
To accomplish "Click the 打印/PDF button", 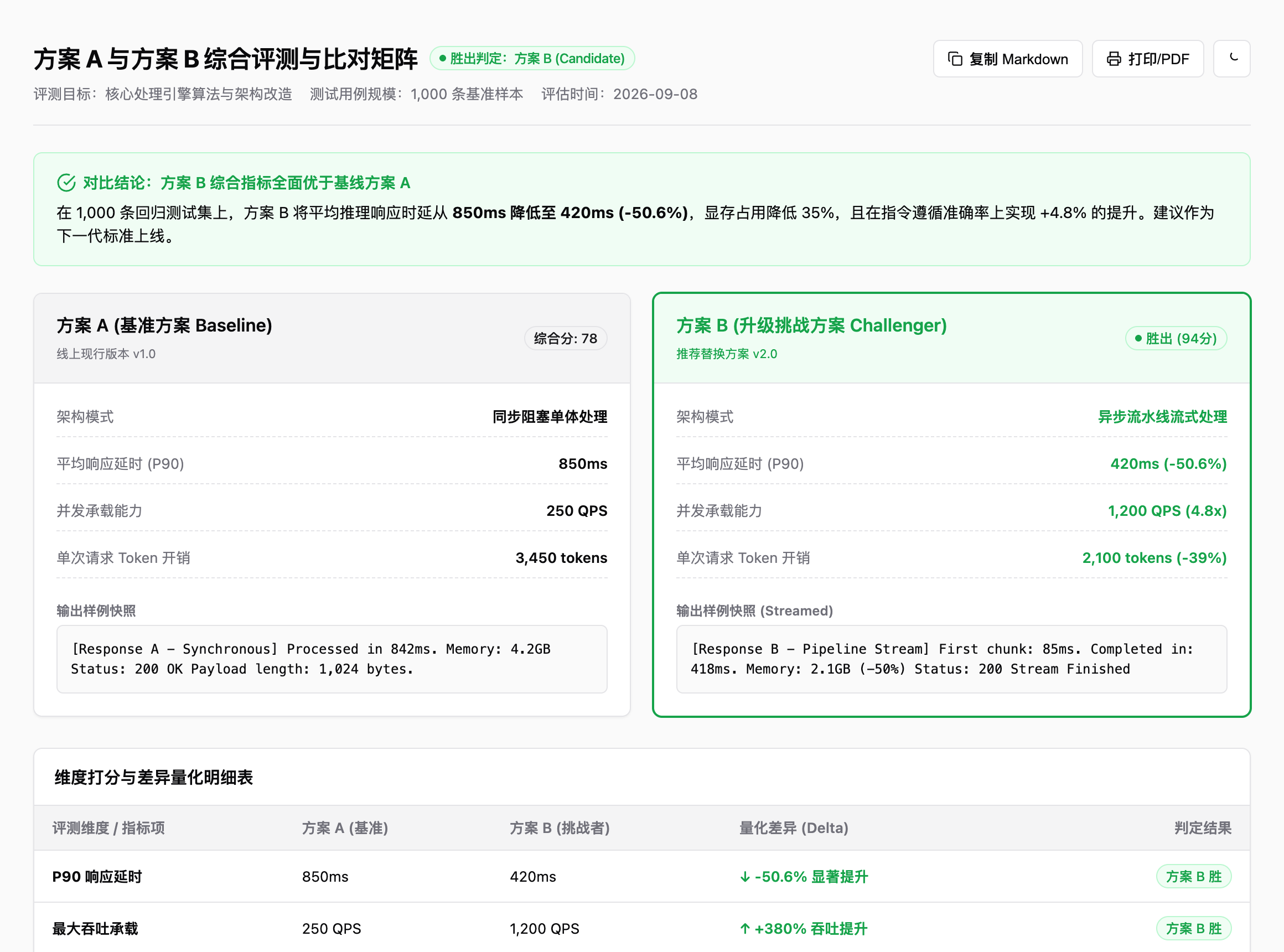I will coord(1147,59).
